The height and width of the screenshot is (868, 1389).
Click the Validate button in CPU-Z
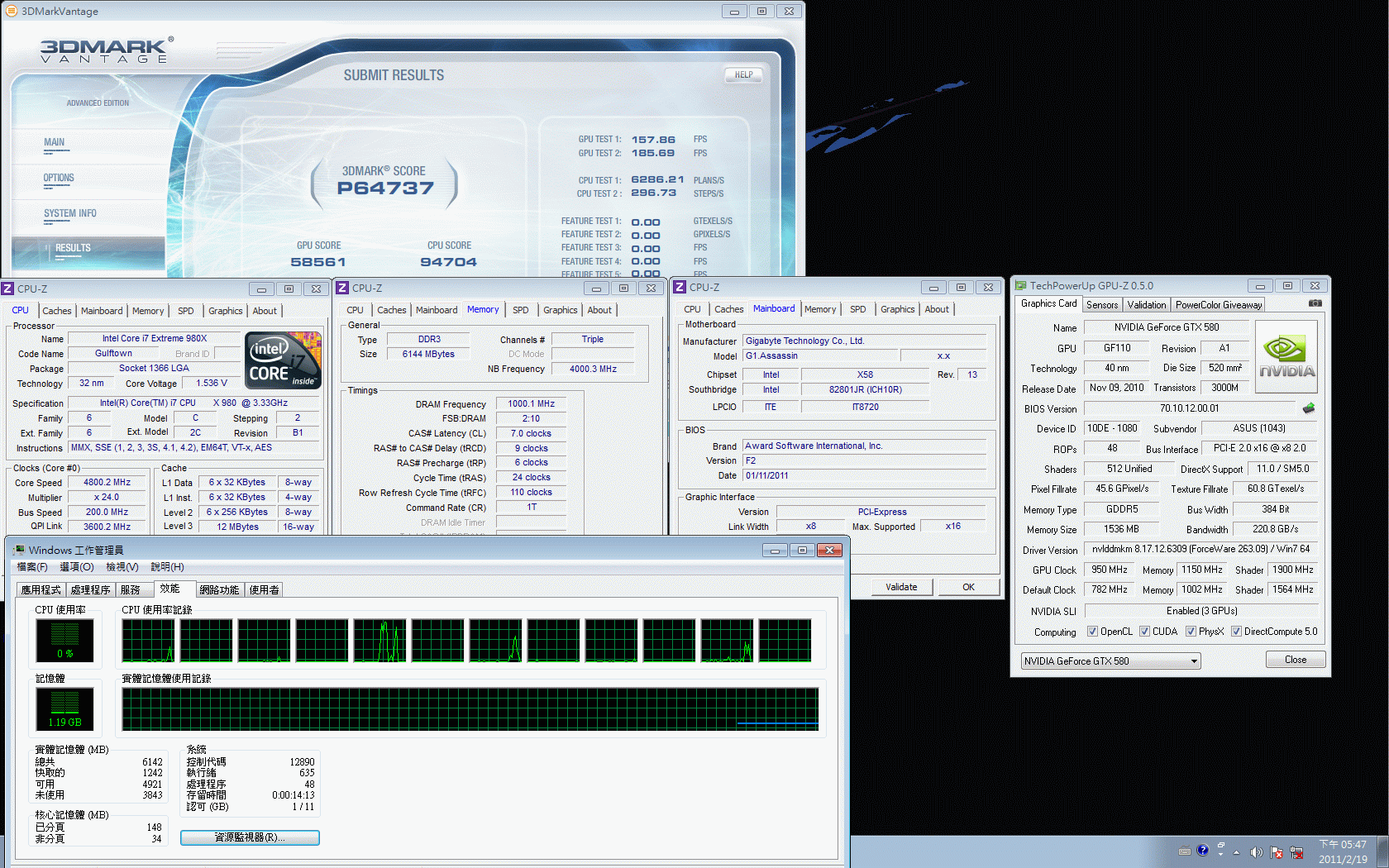[x=901, y=587]
